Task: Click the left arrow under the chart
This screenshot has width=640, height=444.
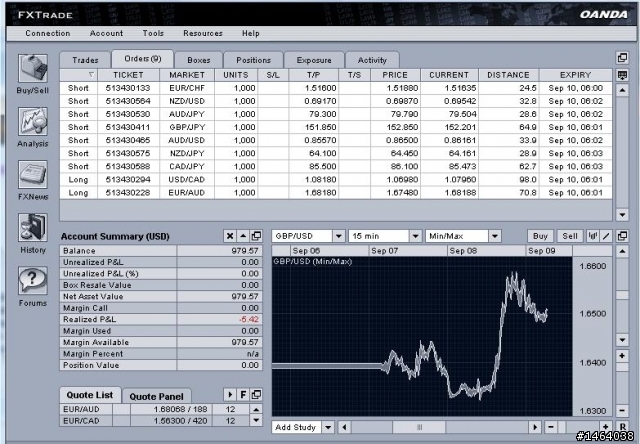Action: (x=344, y=427)
